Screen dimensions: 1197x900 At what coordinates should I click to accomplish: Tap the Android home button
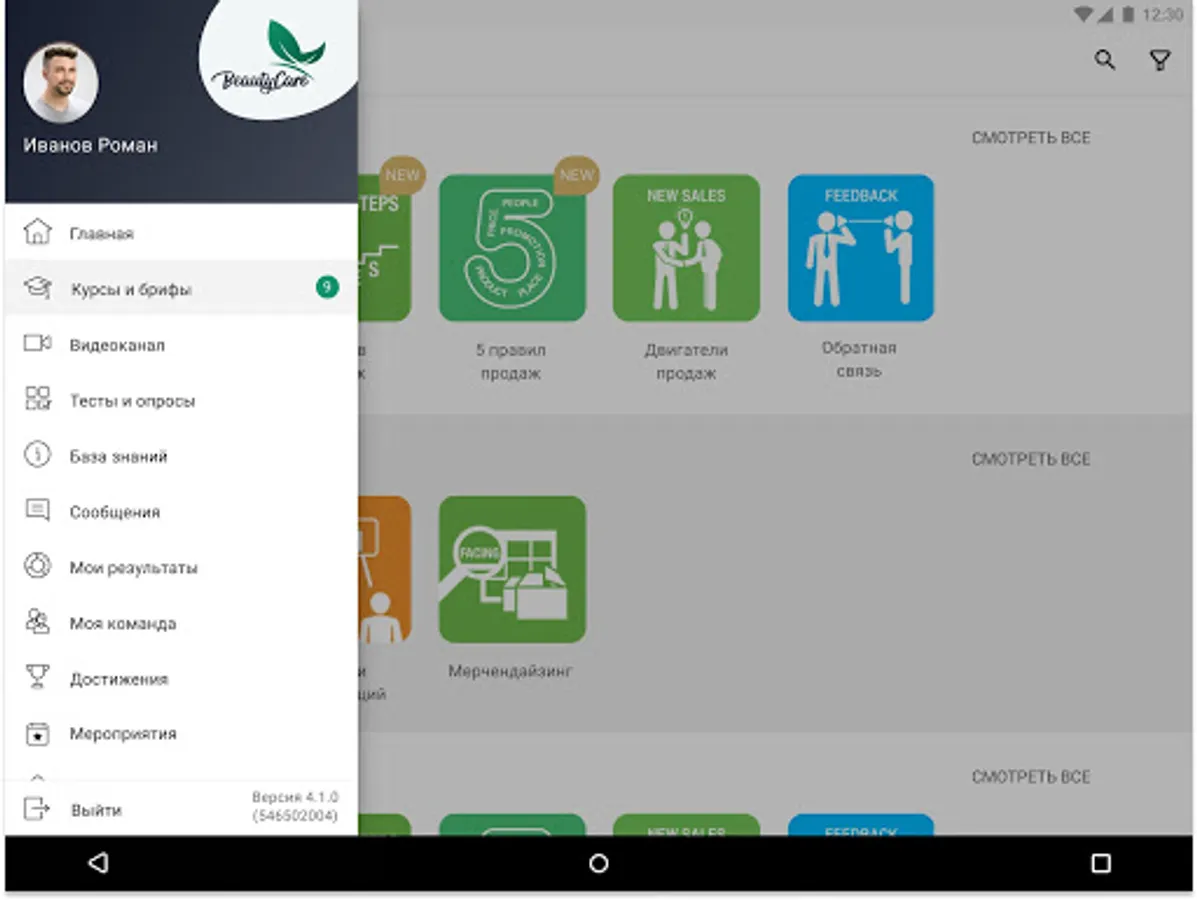(598, 863)
